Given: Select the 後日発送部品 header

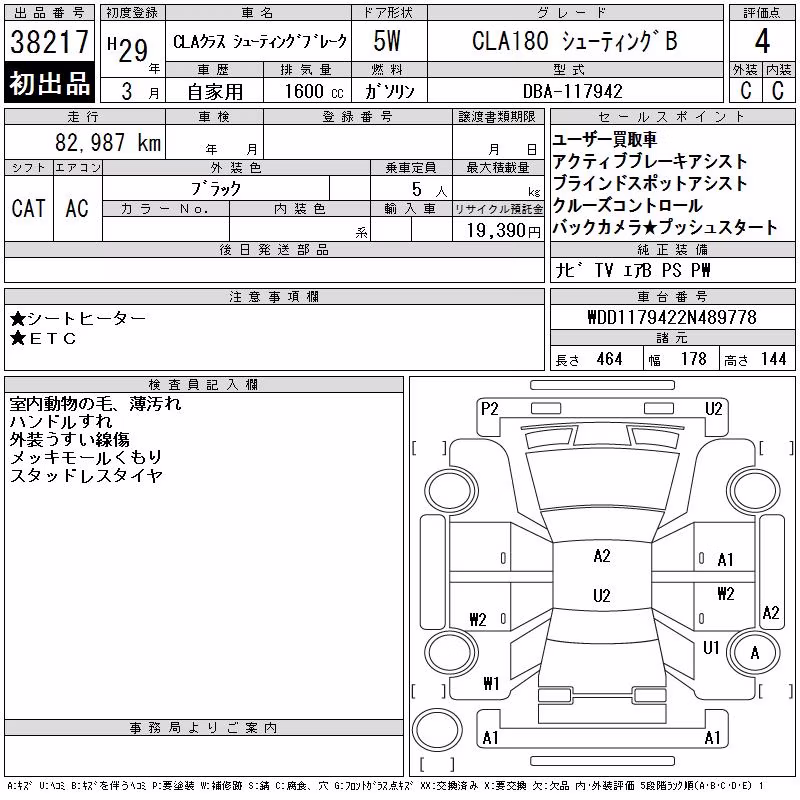Looking at the screenshot, I should pos(274,249).
